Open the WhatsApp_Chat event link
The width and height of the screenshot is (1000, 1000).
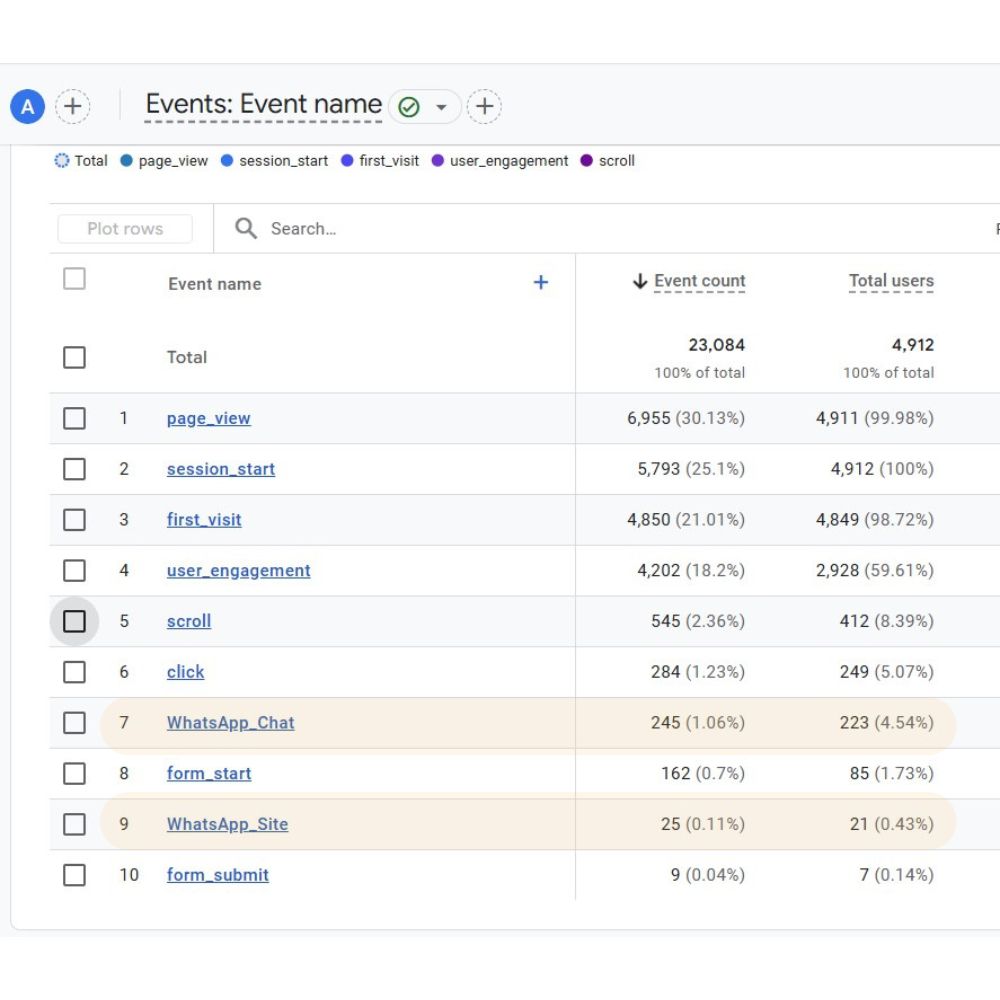(230, 723)
